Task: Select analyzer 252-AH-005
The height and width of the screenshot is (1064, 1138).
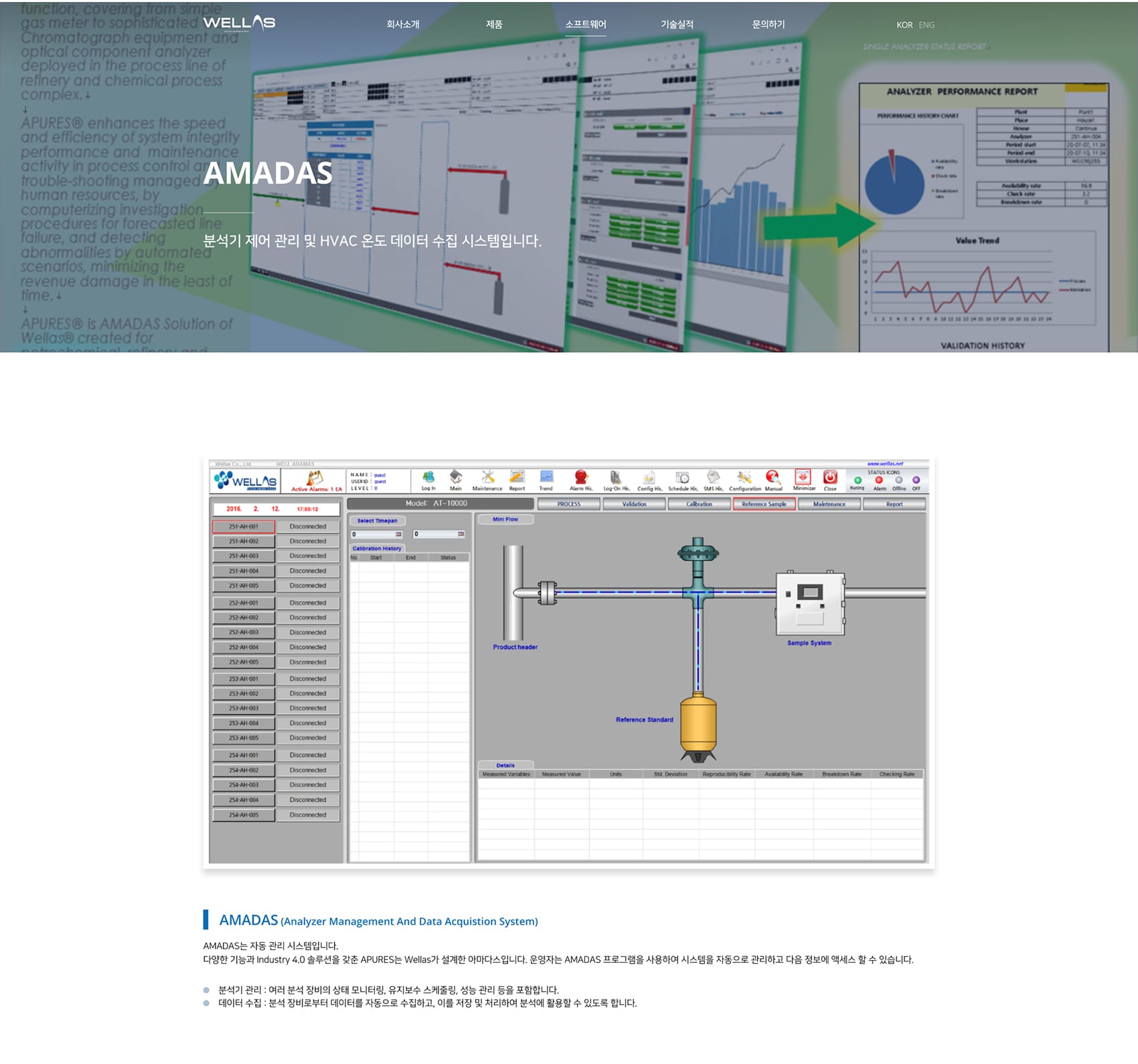Action: point(244,662)
